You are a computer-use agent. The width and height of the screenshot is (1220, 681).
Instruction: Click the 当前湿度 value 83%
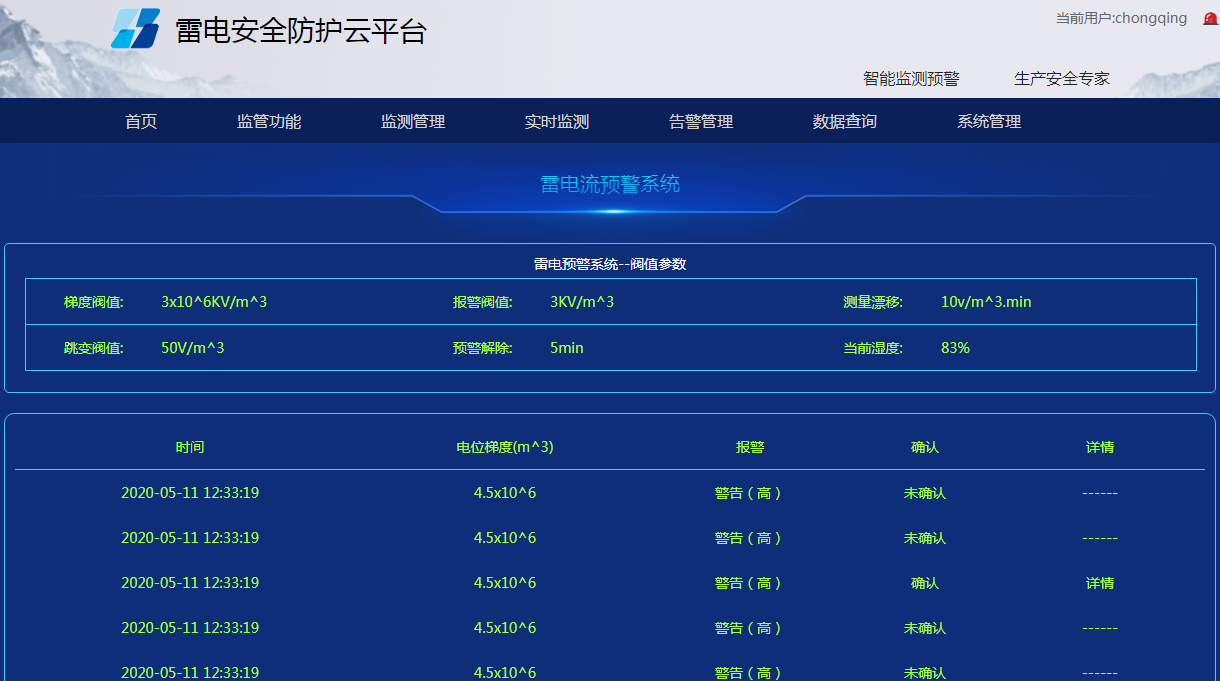pyautogui.click(x=955, y=348)
